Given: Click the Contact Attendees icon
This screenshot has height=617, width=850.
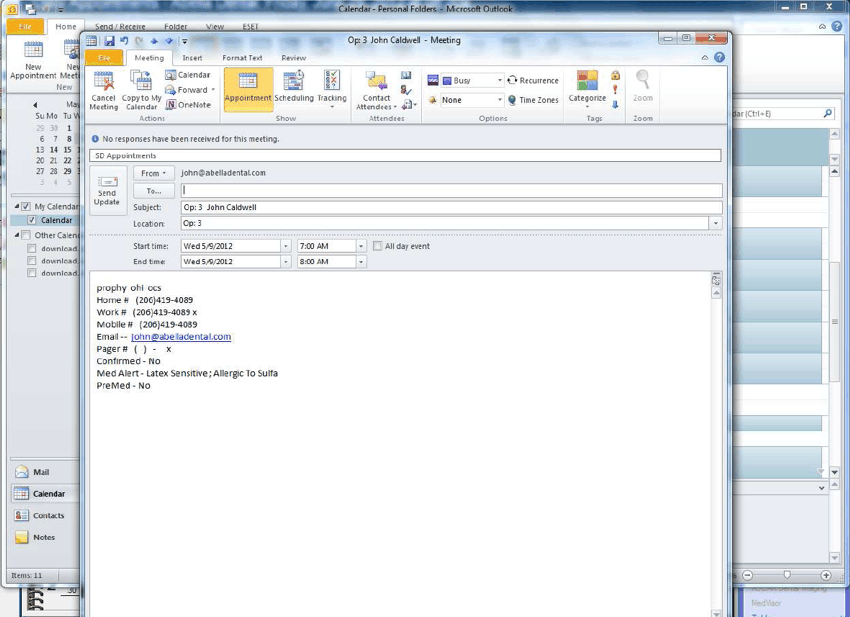Looking at the screenshot, I should click(376, 90).
